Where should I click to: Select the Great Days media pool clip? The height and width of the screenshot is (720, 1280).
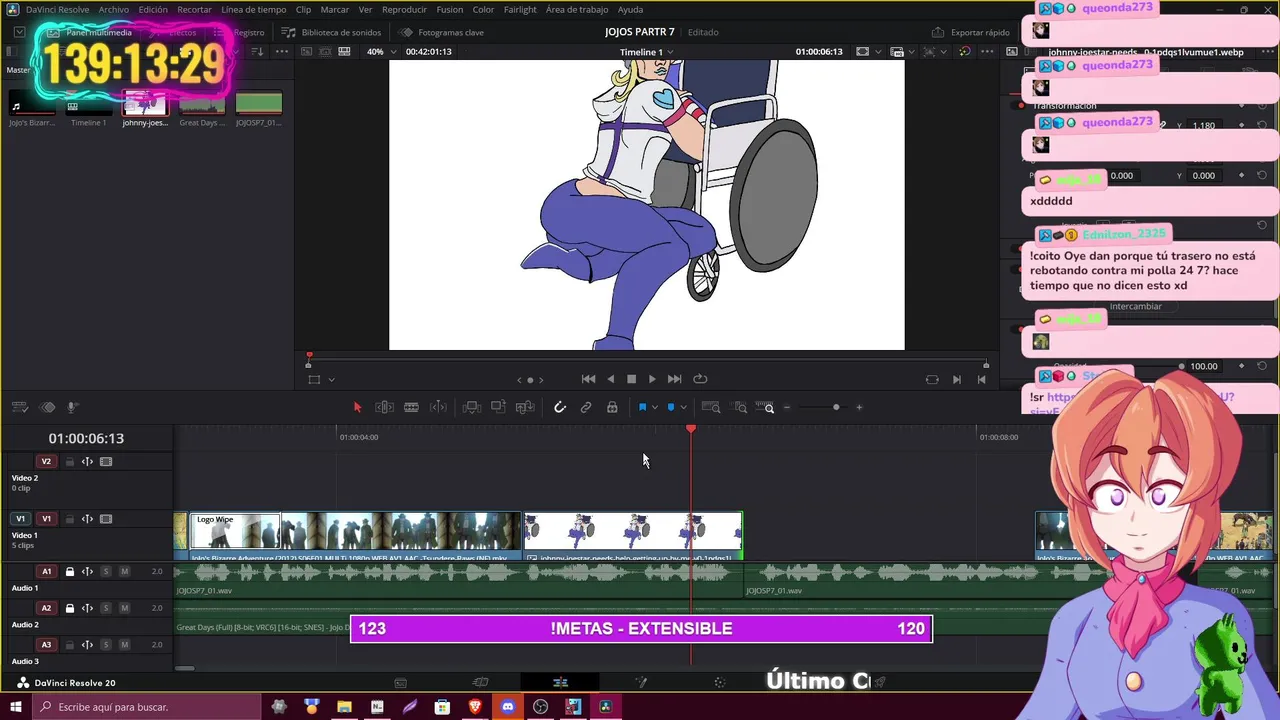[x=202, y=108]
